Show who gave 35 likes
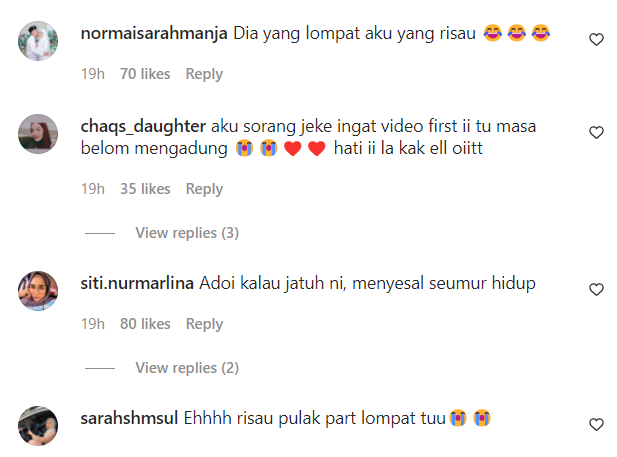This screenshot has width=617, height=457. pyautogui.click(x=145, y=189)
